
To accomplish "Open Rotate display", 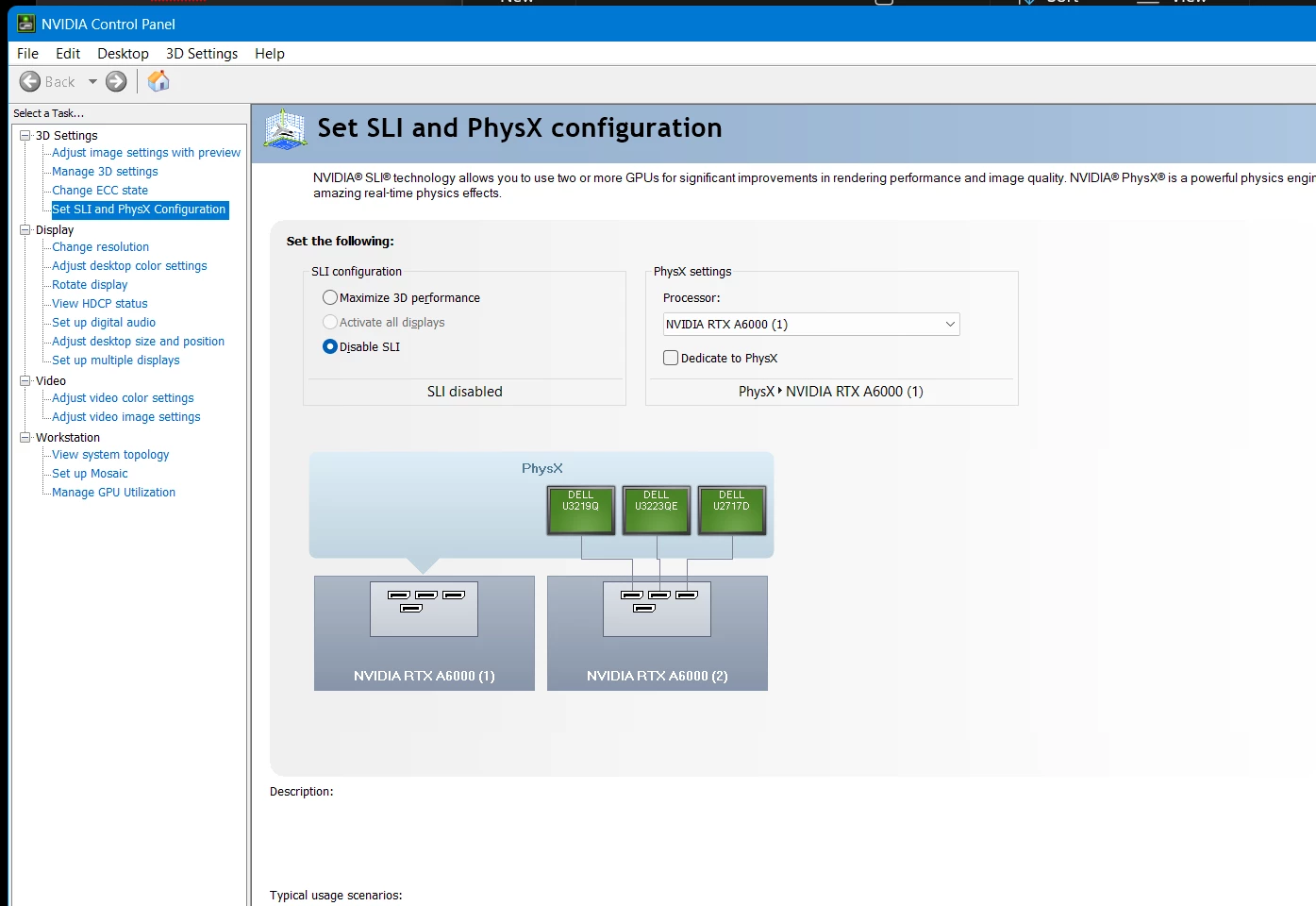I will pyautogui.click(x=90, y=285).
